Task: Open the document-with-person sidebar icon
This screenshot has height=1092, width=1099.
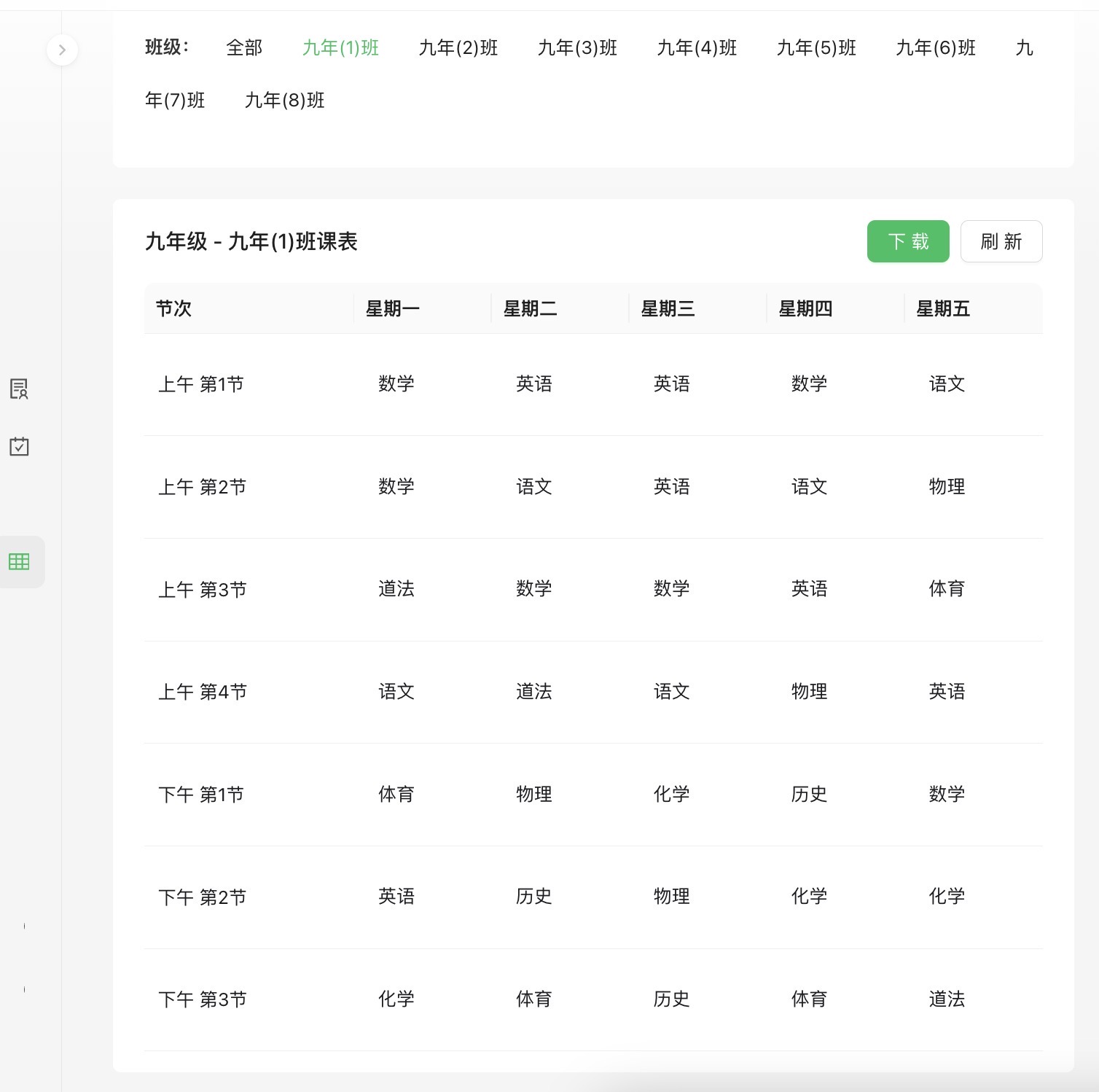Action: 19,389
